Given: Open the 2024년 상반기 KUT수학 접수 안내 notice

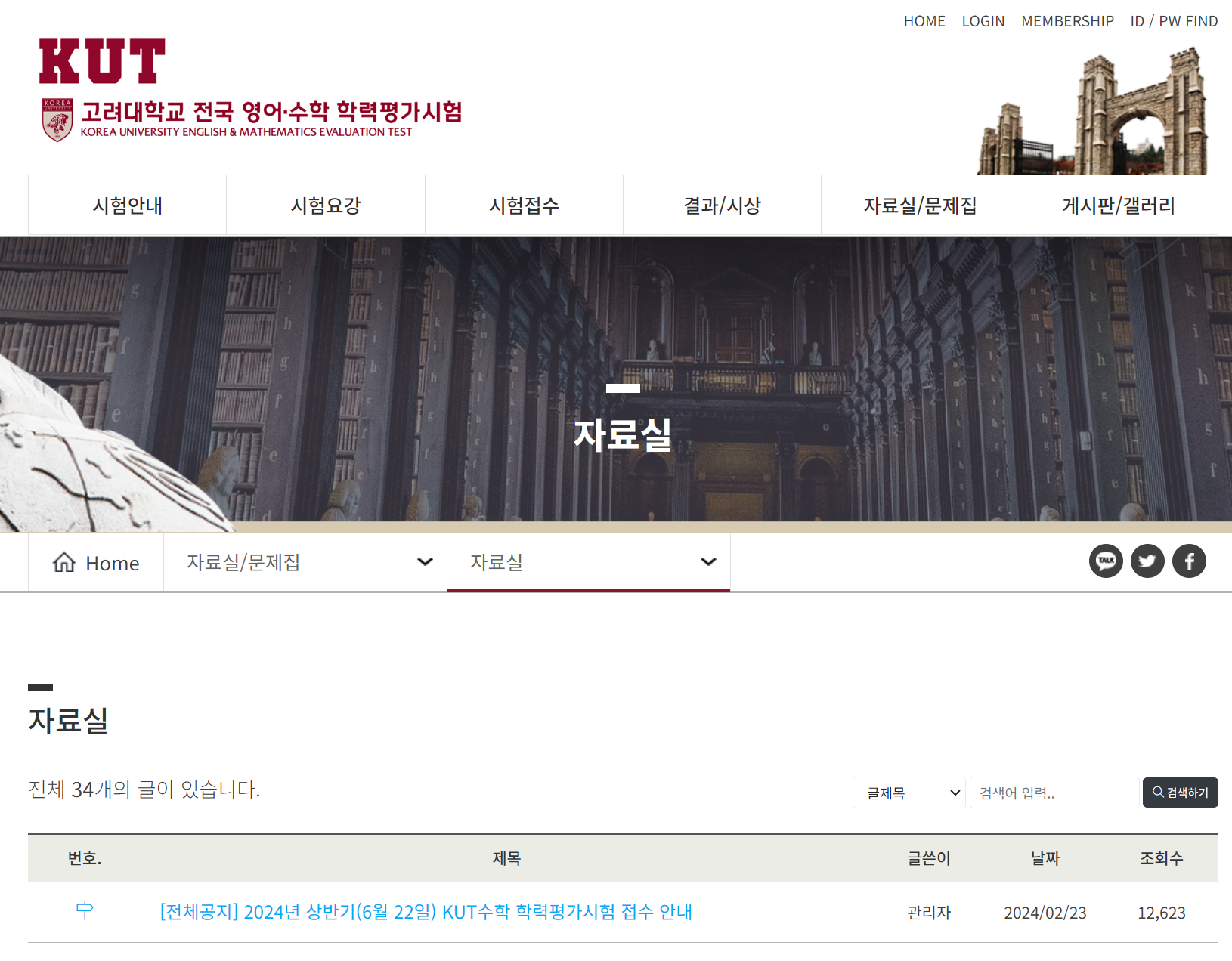Looking at the screenshot, I should pyautogui.click(x=426, y=912).
